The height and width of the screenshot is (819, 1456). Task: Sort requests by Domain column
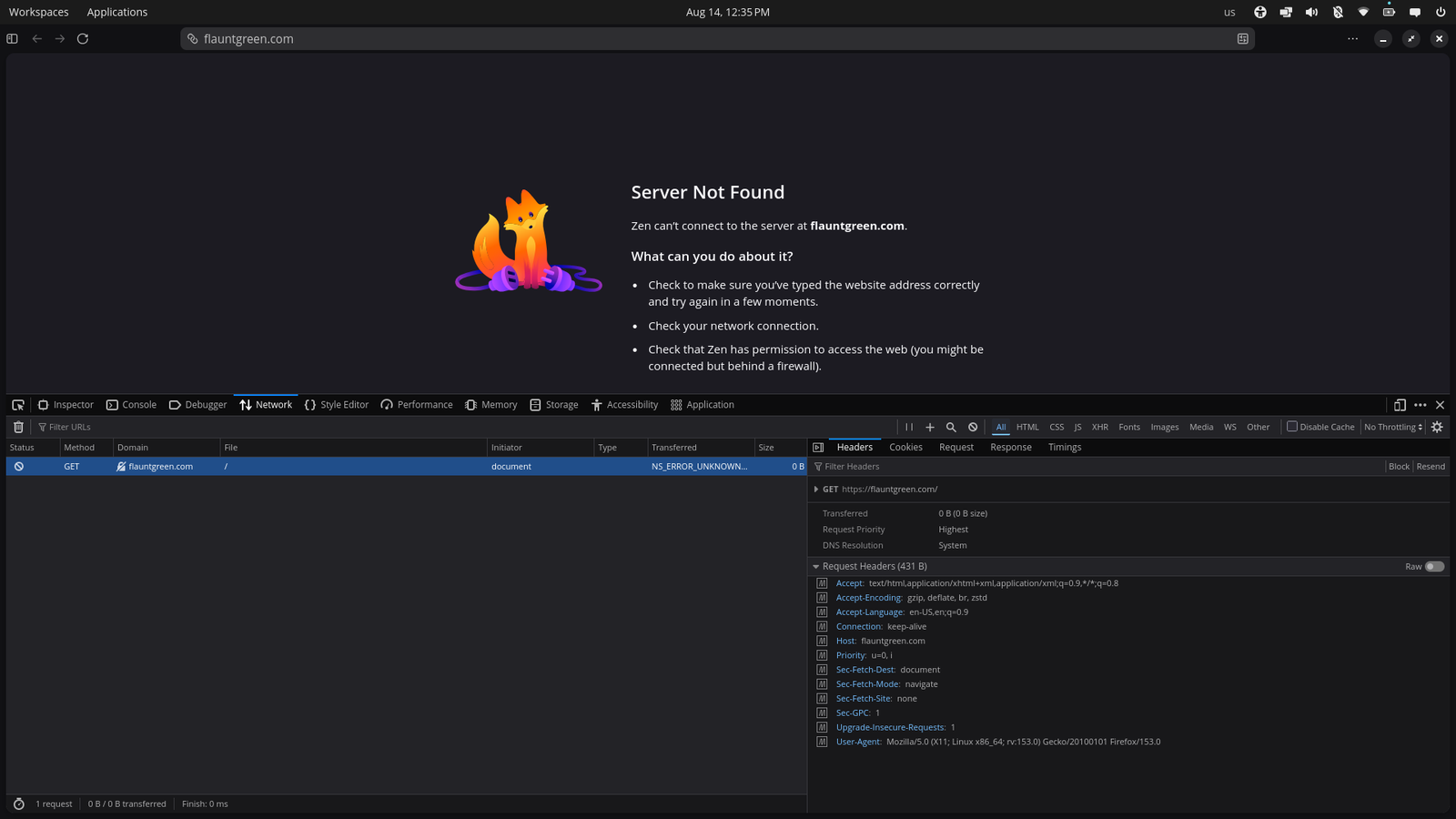coord(167,448)
